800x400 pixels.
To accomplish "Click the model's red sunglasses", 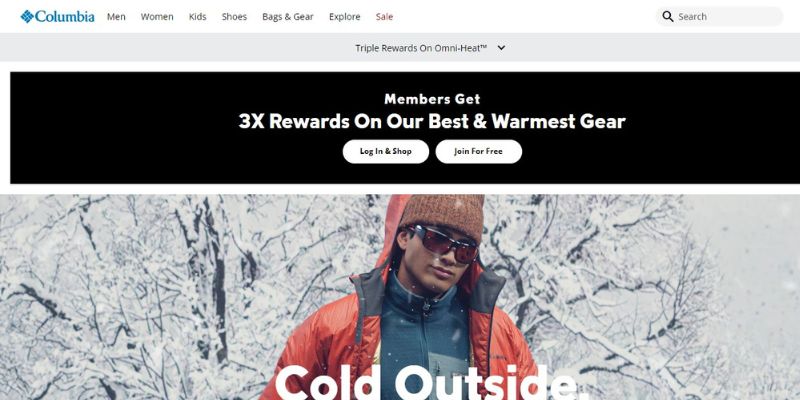I will pos(443,243).
